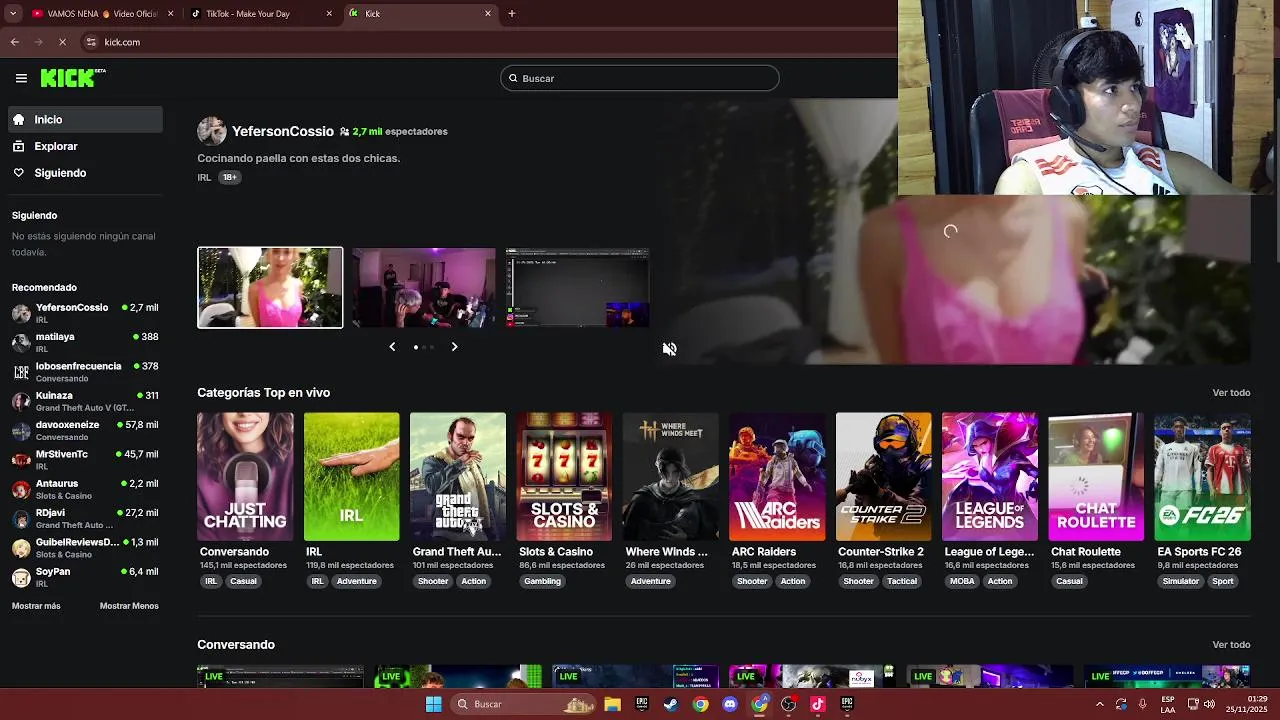
Task: Click Ver todo for Conversando section
Action: (x=1231, y=645)
